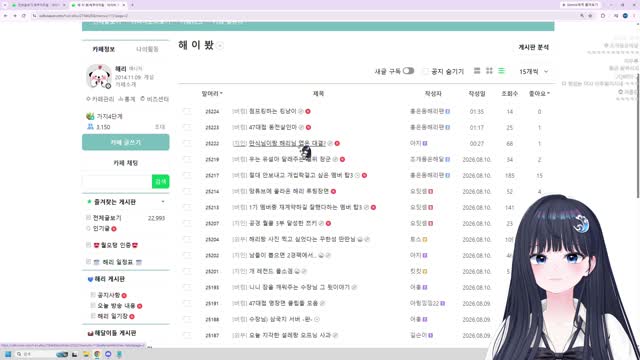Screen dimensions: 640x360
Task: Click the green 검색 search button
Action: [160, 182]
